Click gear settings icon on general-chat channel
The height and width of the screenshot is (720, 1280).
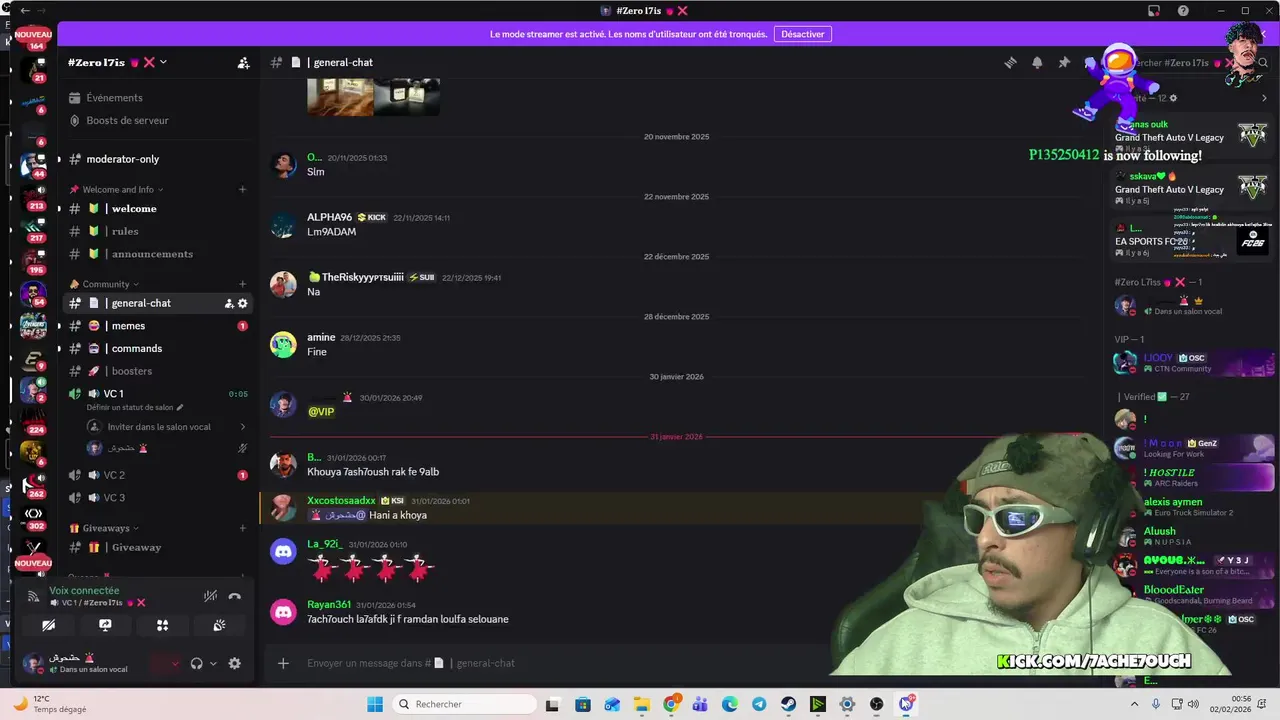243,303
